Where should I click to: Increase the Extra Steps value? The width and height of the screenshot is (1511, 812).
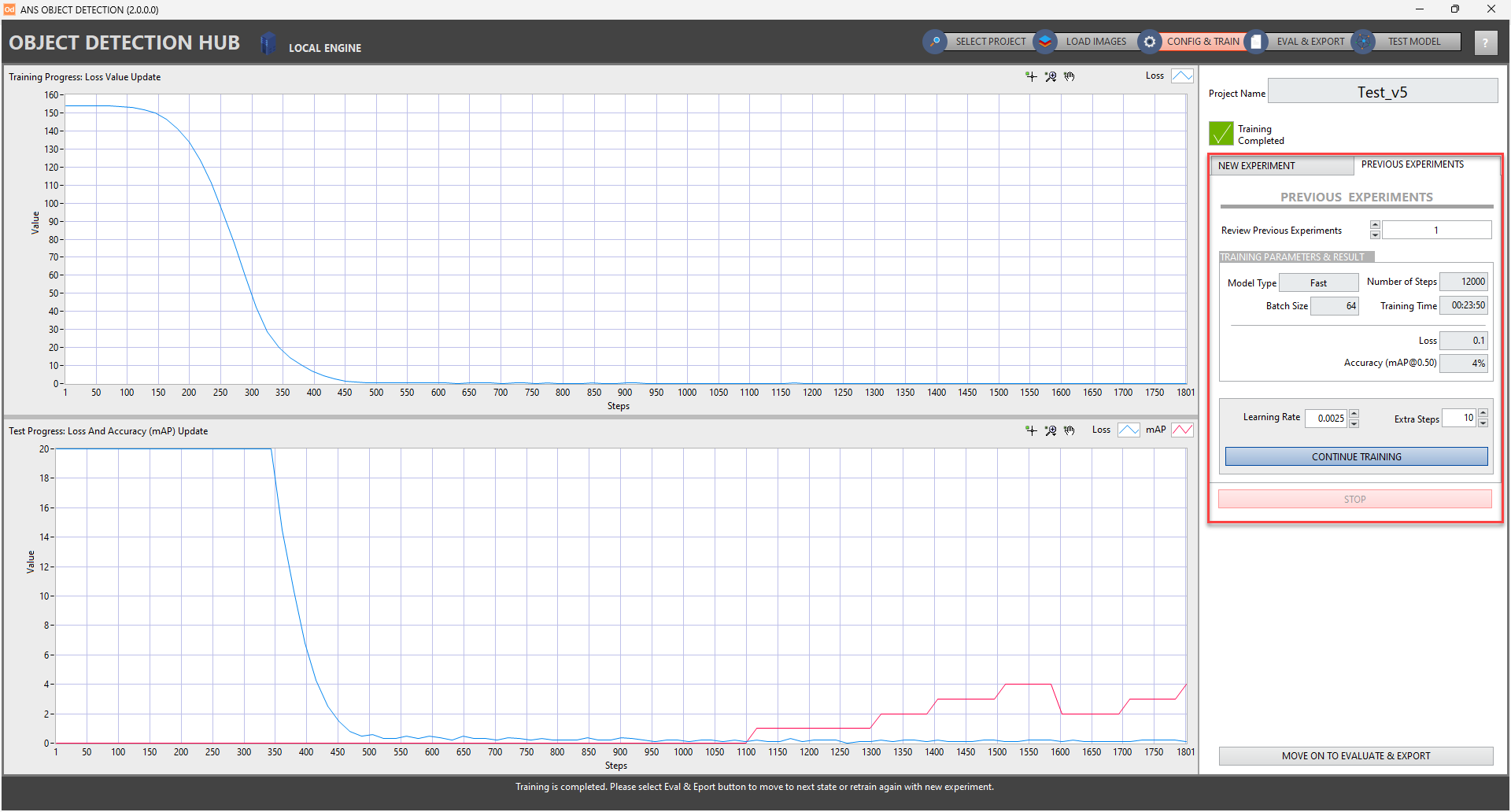click(x=1483, y=413)
